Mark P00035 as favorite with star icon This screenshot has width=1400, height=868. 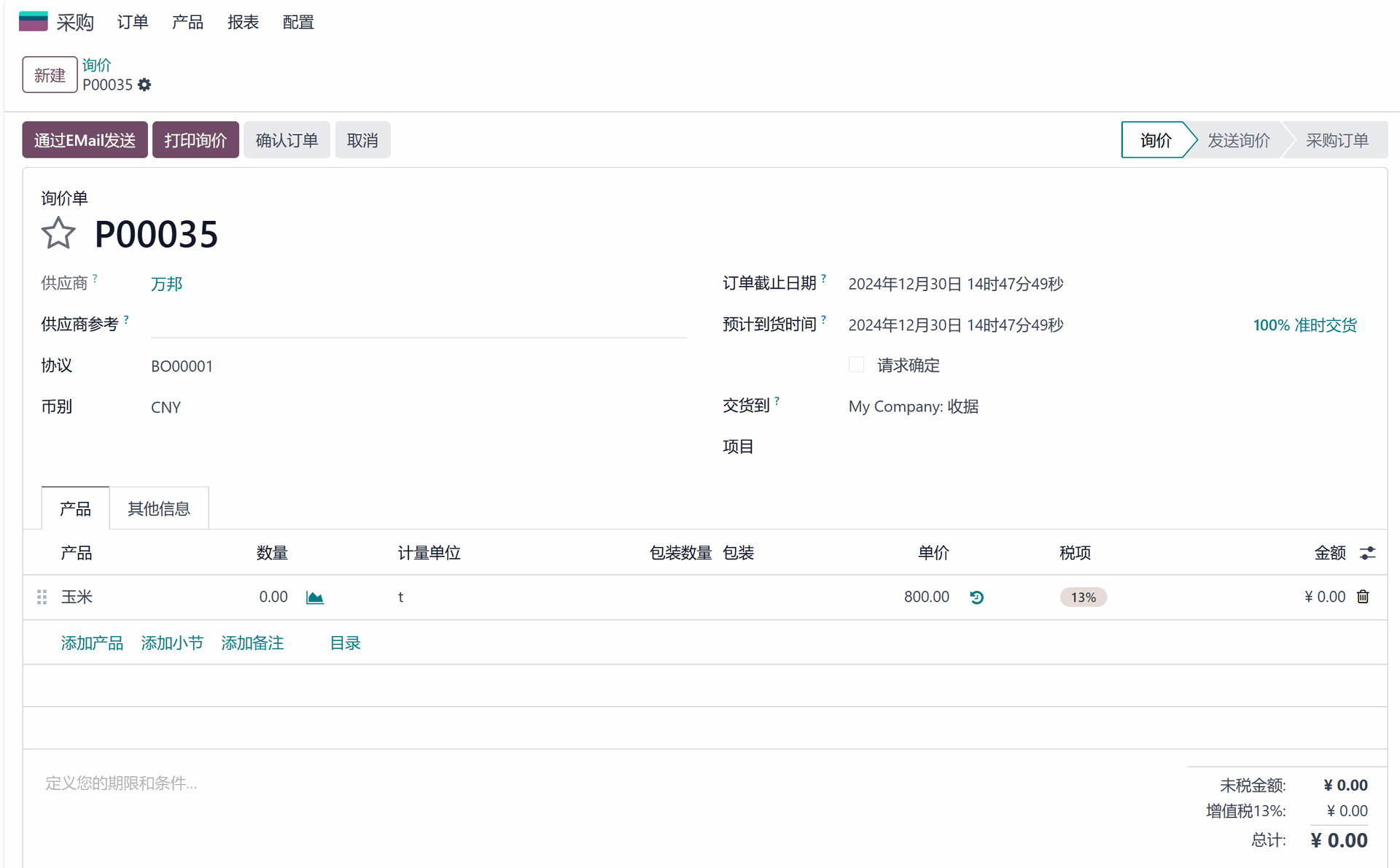tap(58, 234)
